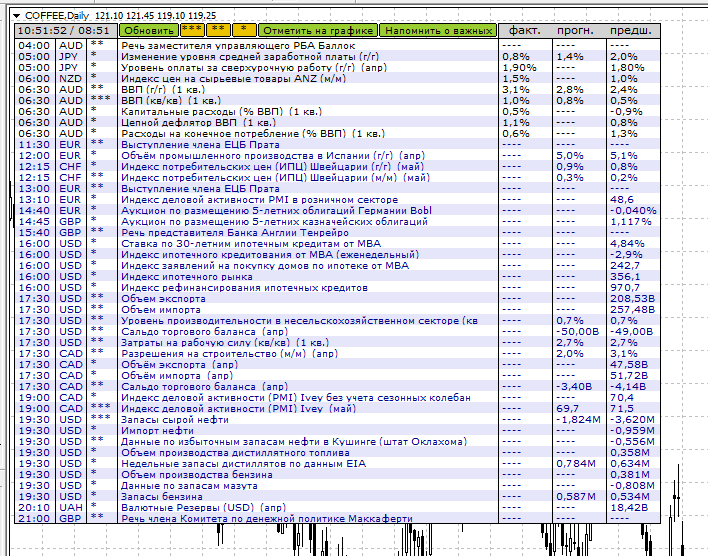Select Разрешения на строительство (м/м) row

[x=337, y=354]
